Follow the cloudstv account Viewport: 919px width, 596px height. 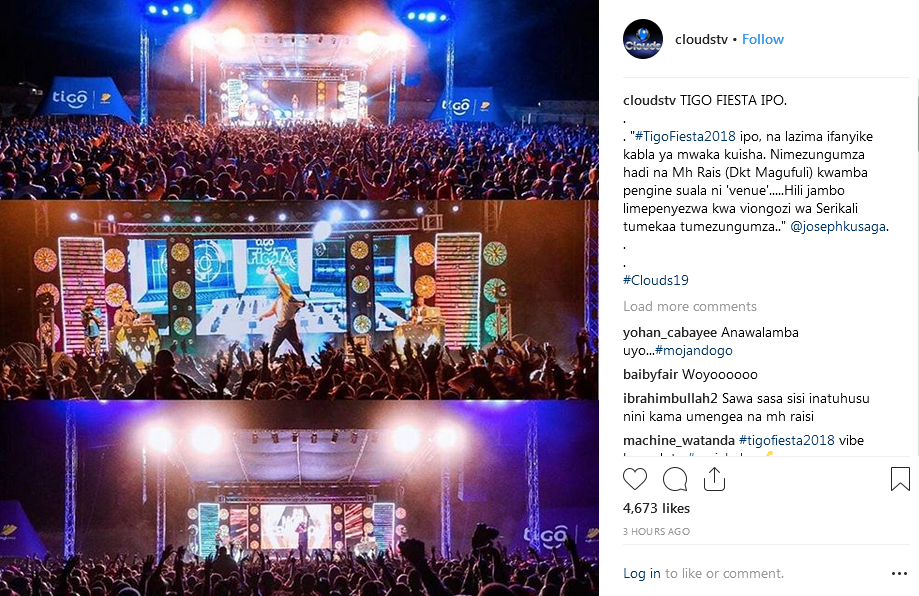763,39
